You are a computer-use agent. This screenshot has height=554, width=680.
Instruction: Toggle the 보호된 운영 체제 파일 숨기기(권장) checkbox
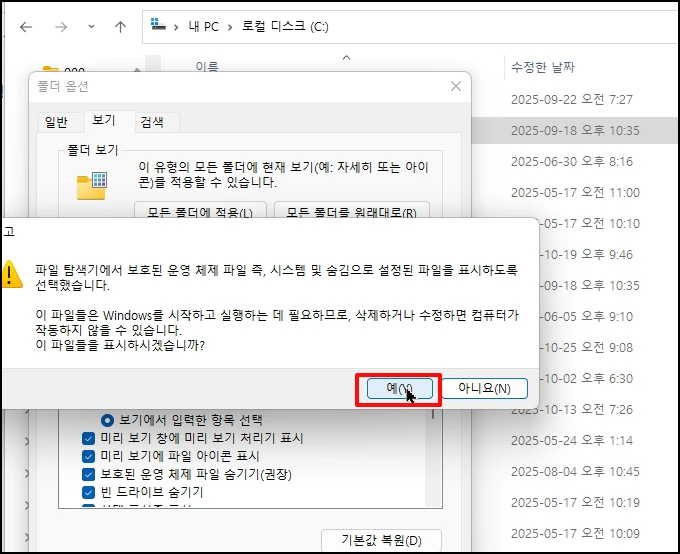(x=88, y=474)
